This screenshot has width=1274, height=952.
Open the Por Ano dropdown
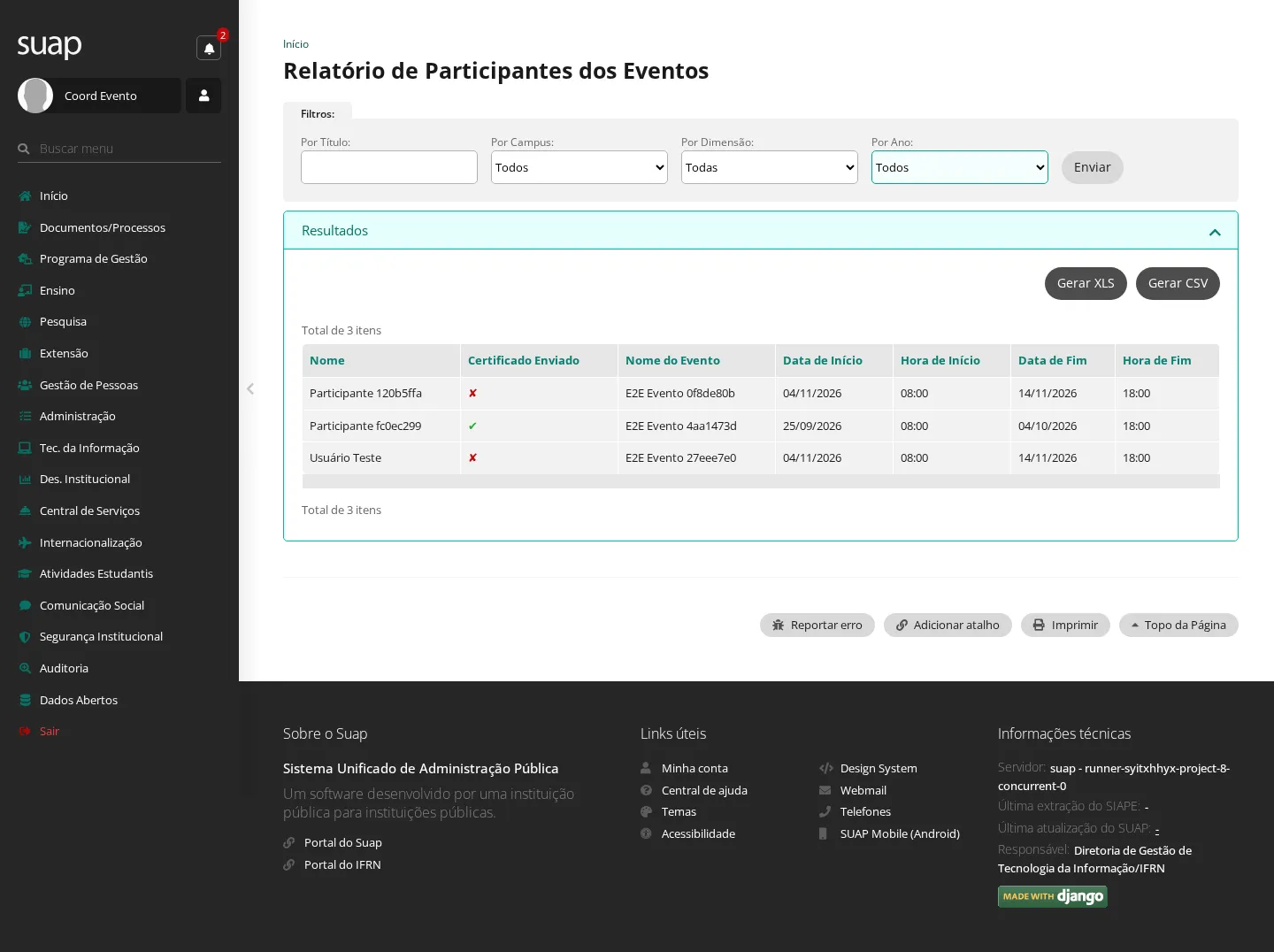[960, 167]
